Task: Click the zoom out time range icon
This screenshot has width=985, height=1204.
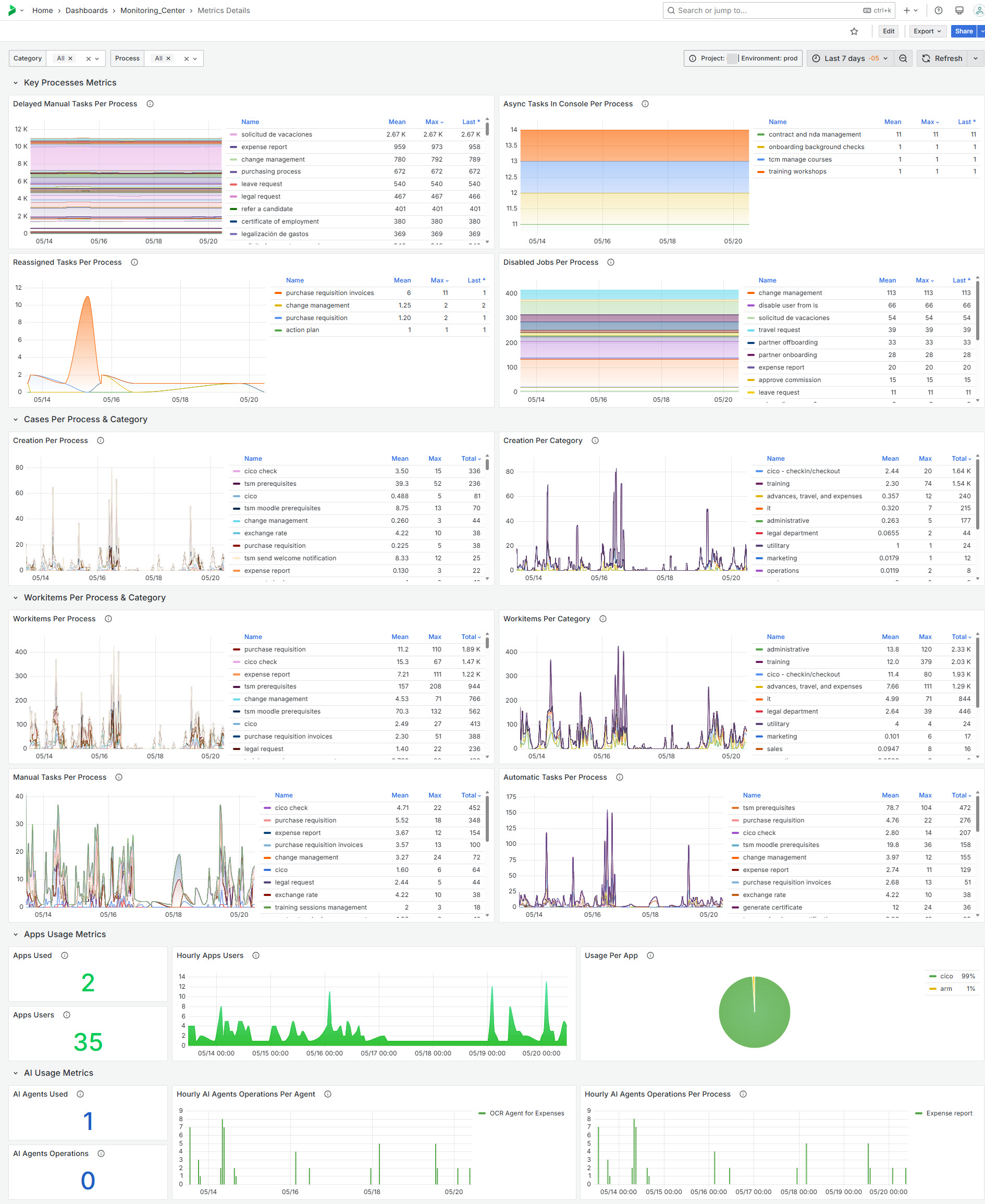Action: (x=903, y=58)
